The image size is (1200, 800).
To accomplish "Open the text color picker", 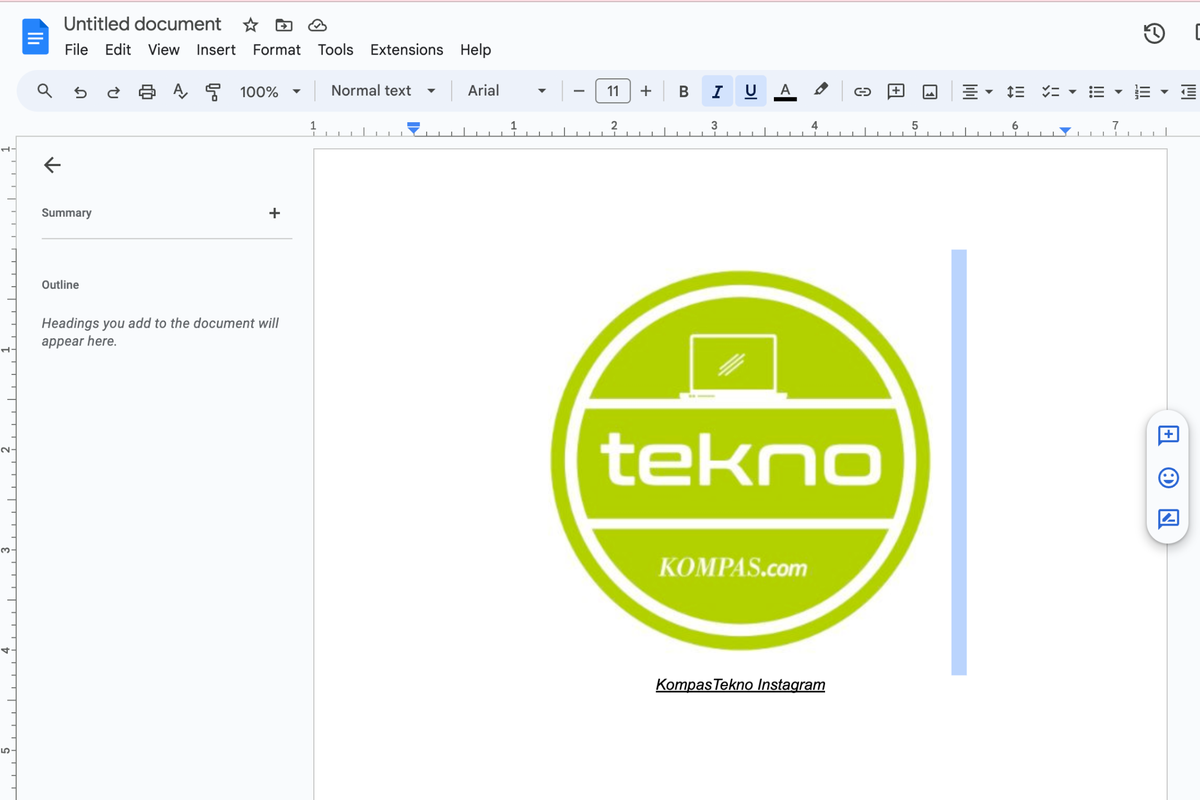I will click(x=785, y=91).
